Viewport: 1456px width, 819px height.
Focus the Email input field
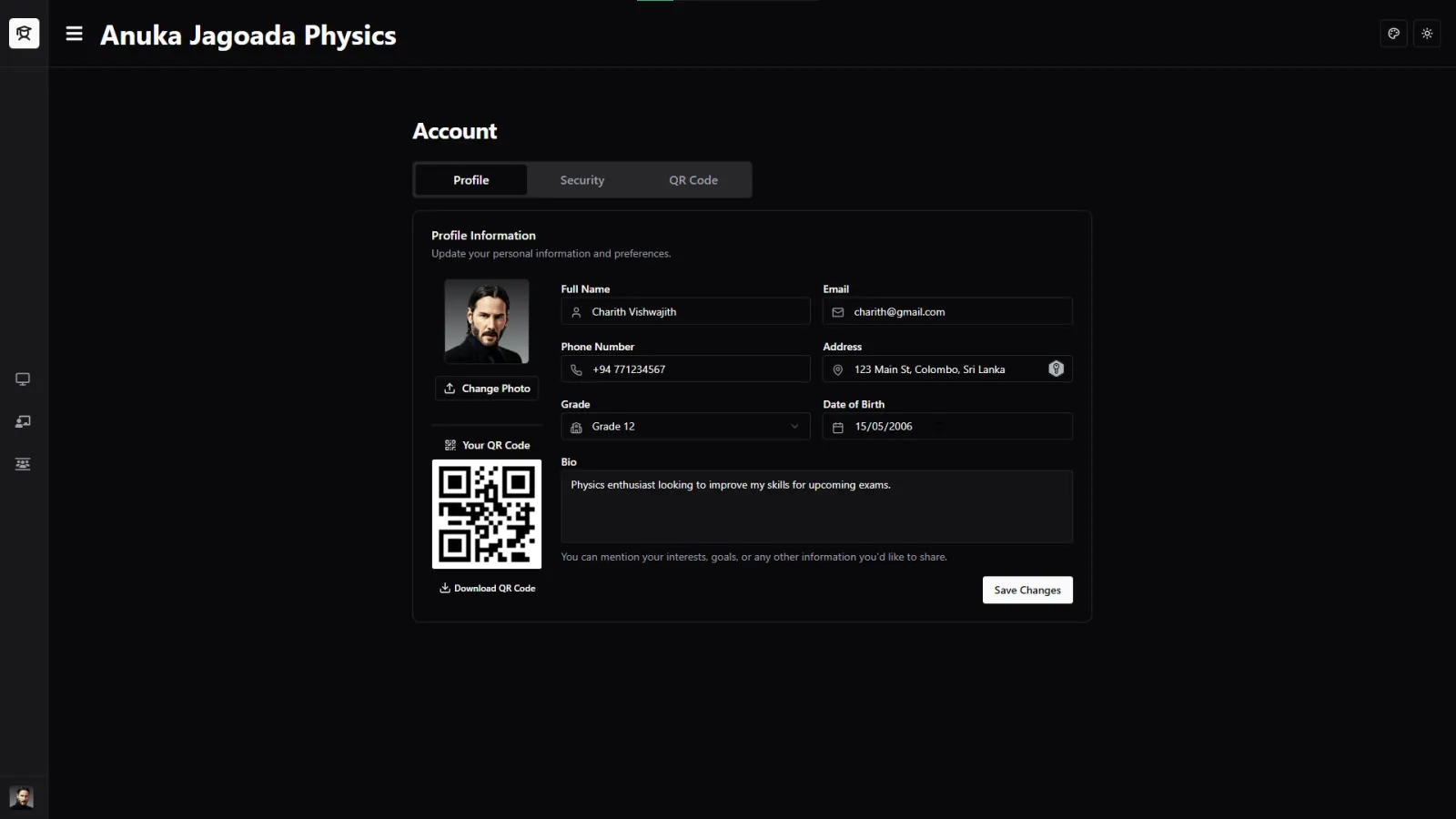947,311
